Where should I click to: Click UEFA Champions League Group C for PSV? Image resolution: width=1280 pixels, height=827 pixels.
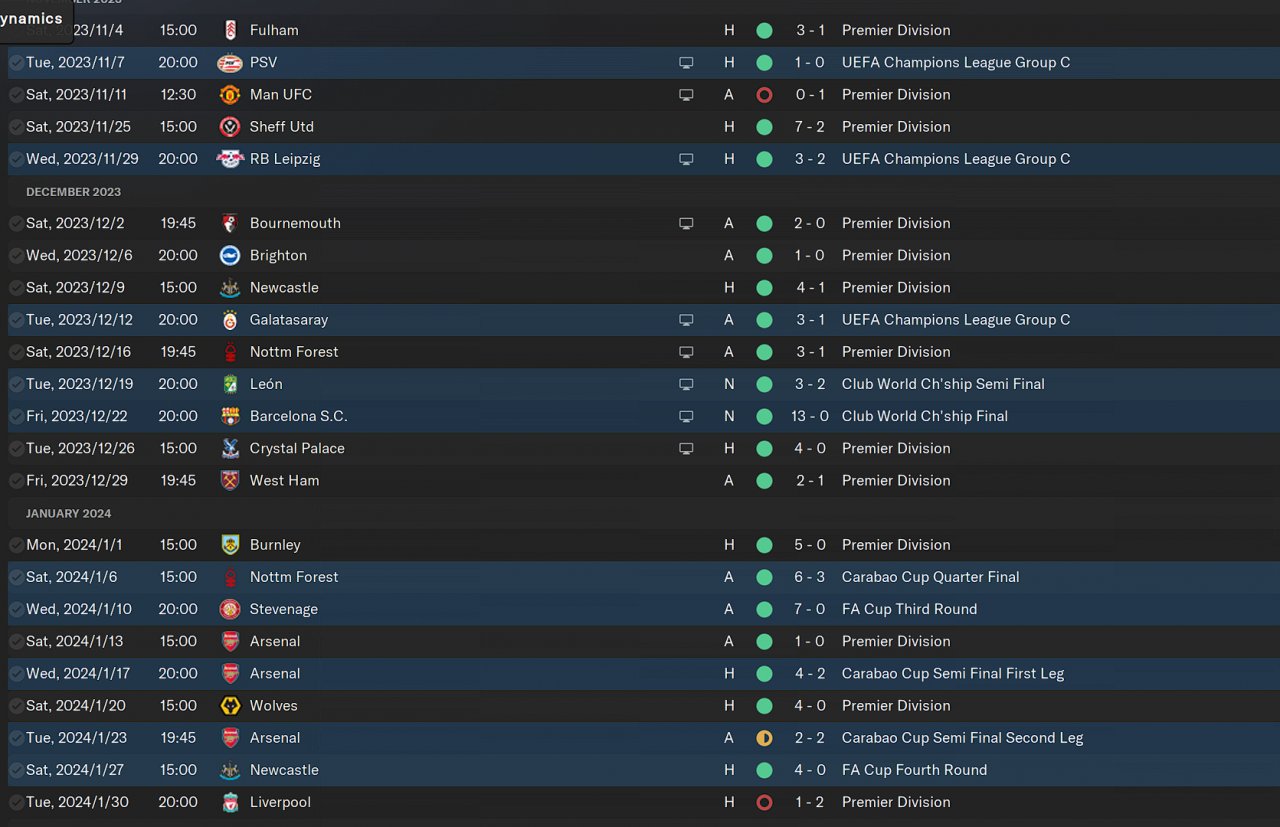(955, 62)
